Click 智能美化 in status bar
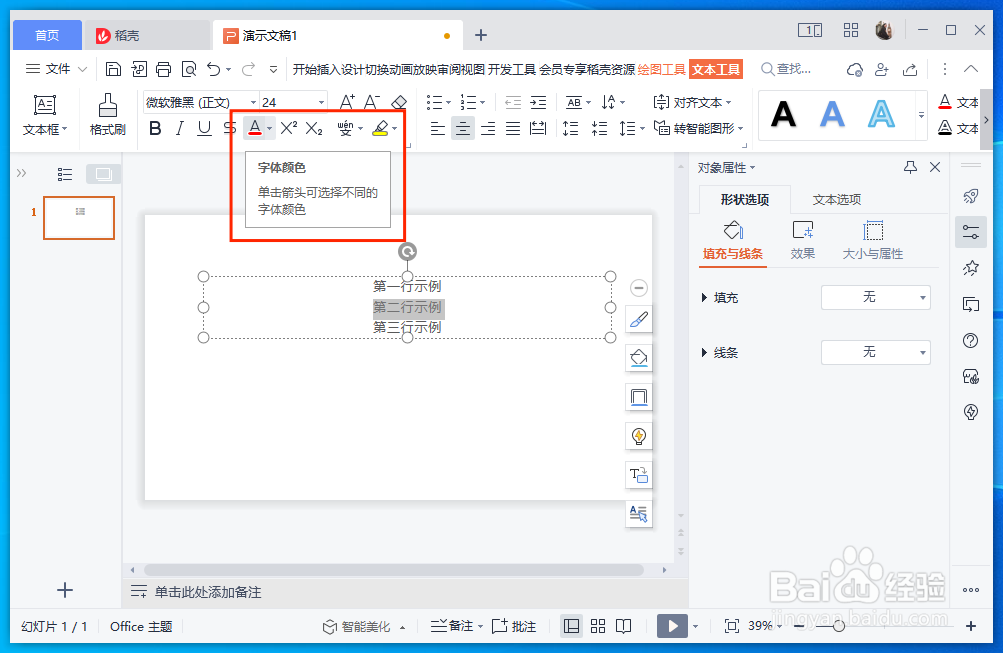The image size is (1003, 653). (x=364, y=627)
